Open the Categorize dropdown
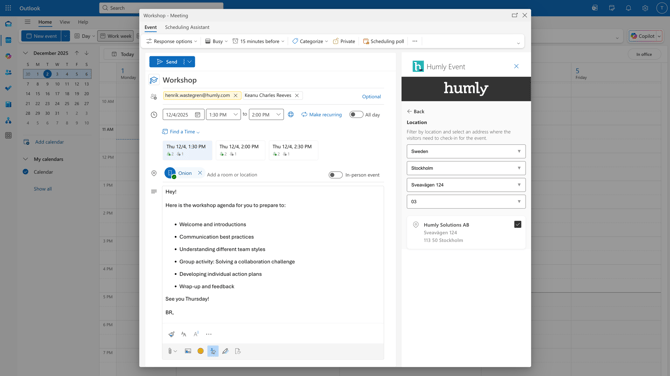670x376 pixels. pyautogui.click(x=310, y=41)
